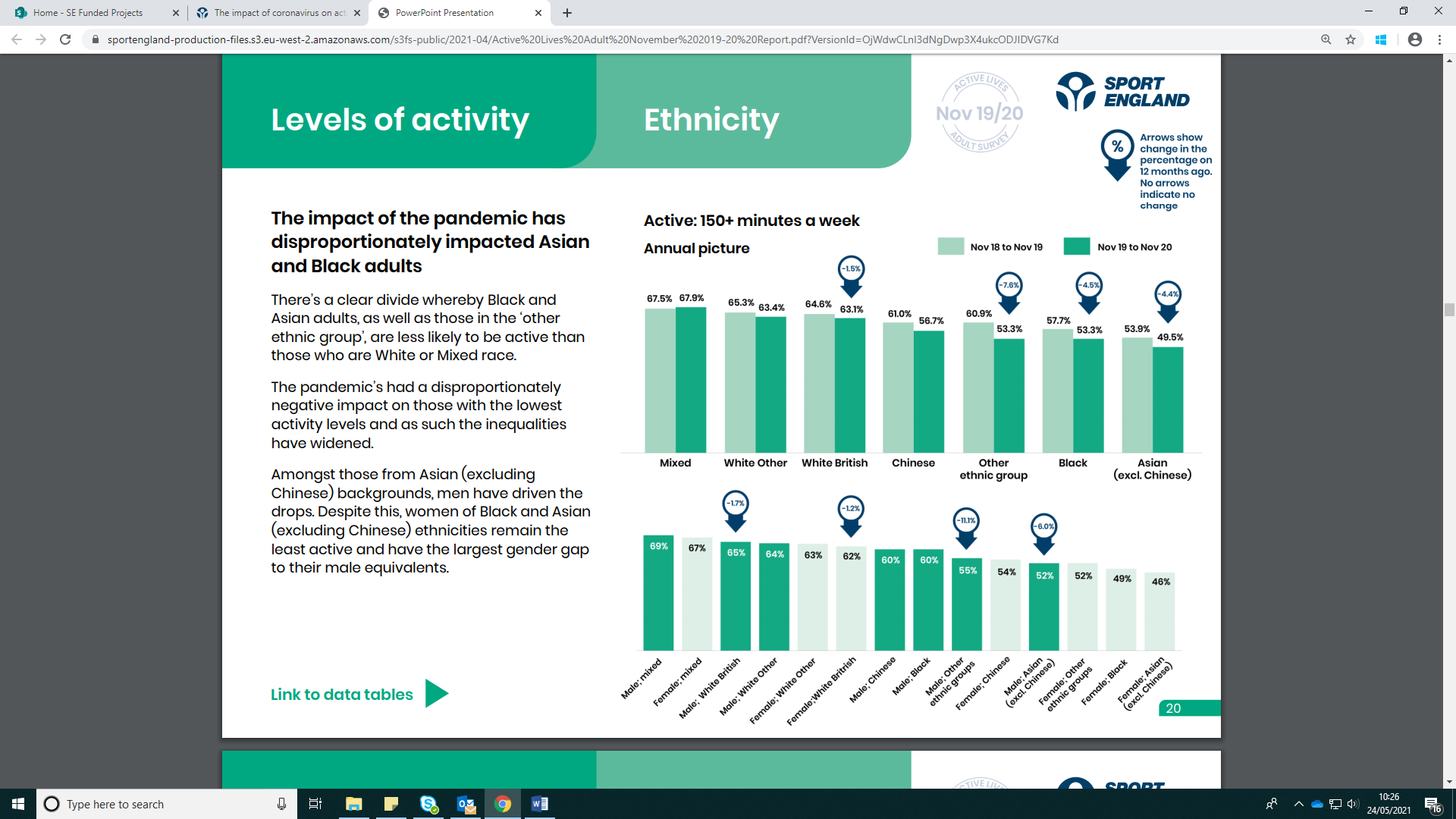Open Task View from taskbar
Viewport: 1456px width, 819px height.
(315, 804)
